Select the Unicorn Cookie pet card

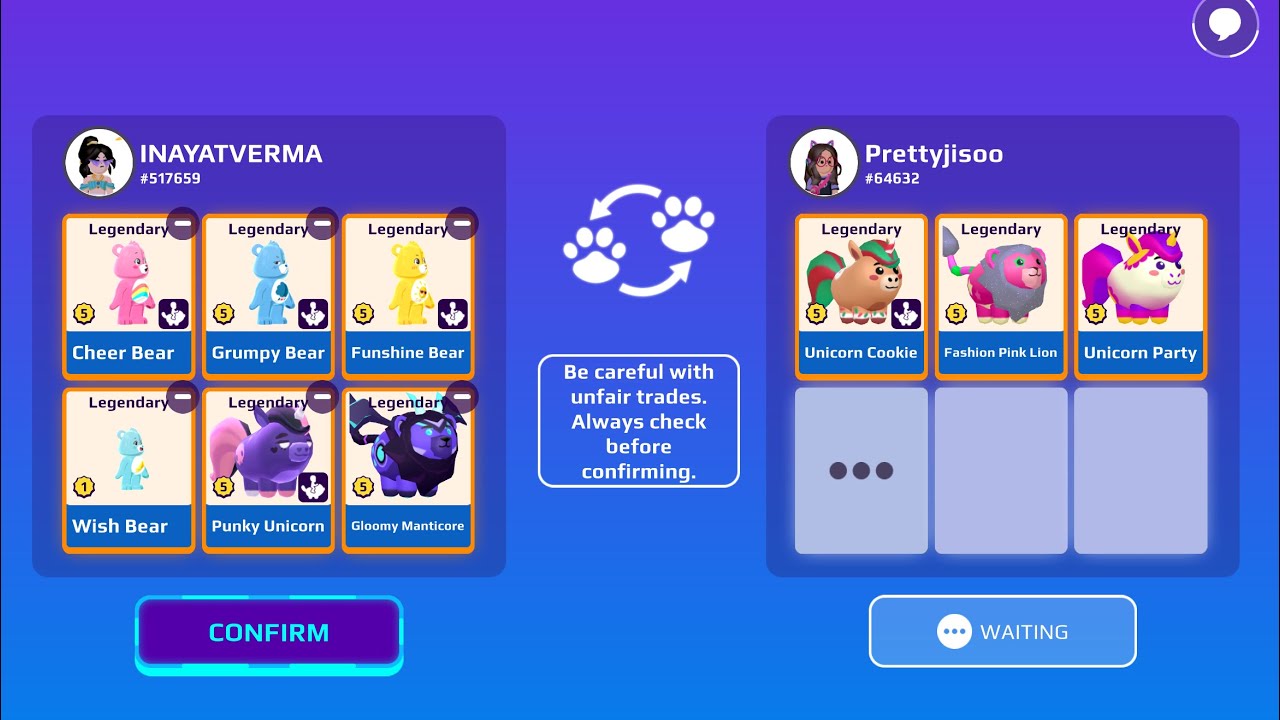861,297
